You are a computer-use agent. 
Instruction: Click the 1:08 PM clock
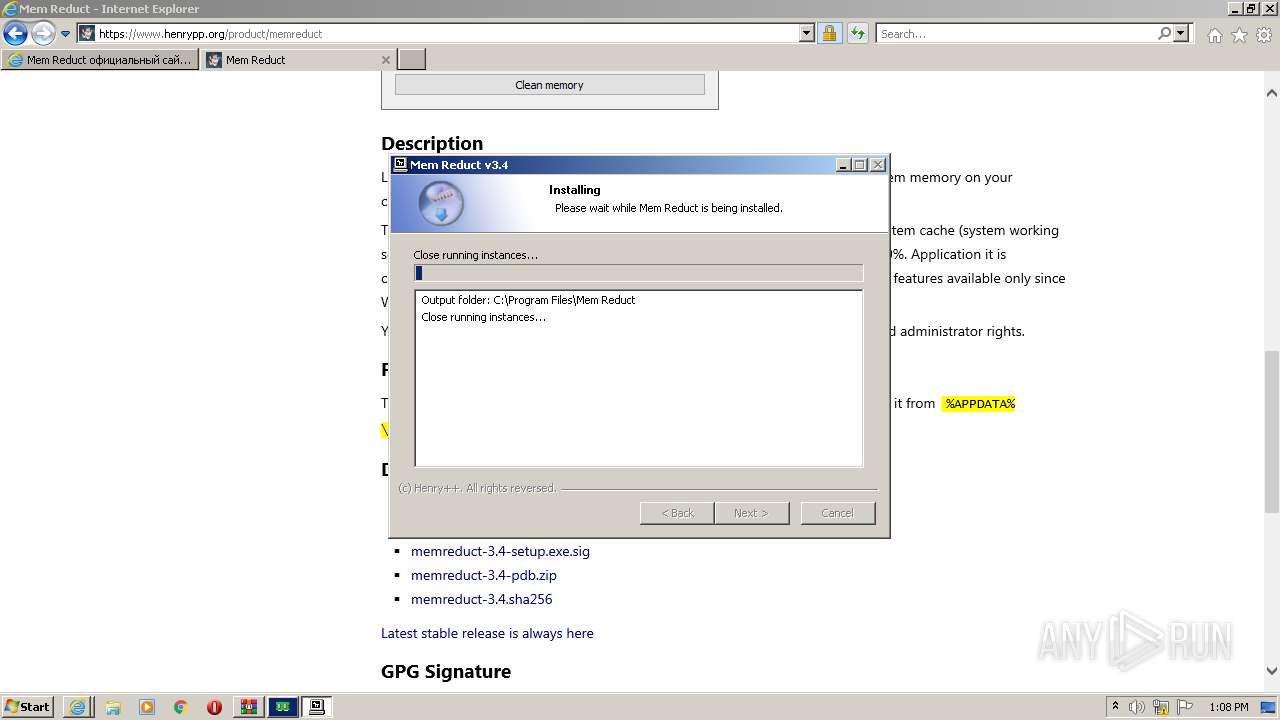tap(1229, 707)
